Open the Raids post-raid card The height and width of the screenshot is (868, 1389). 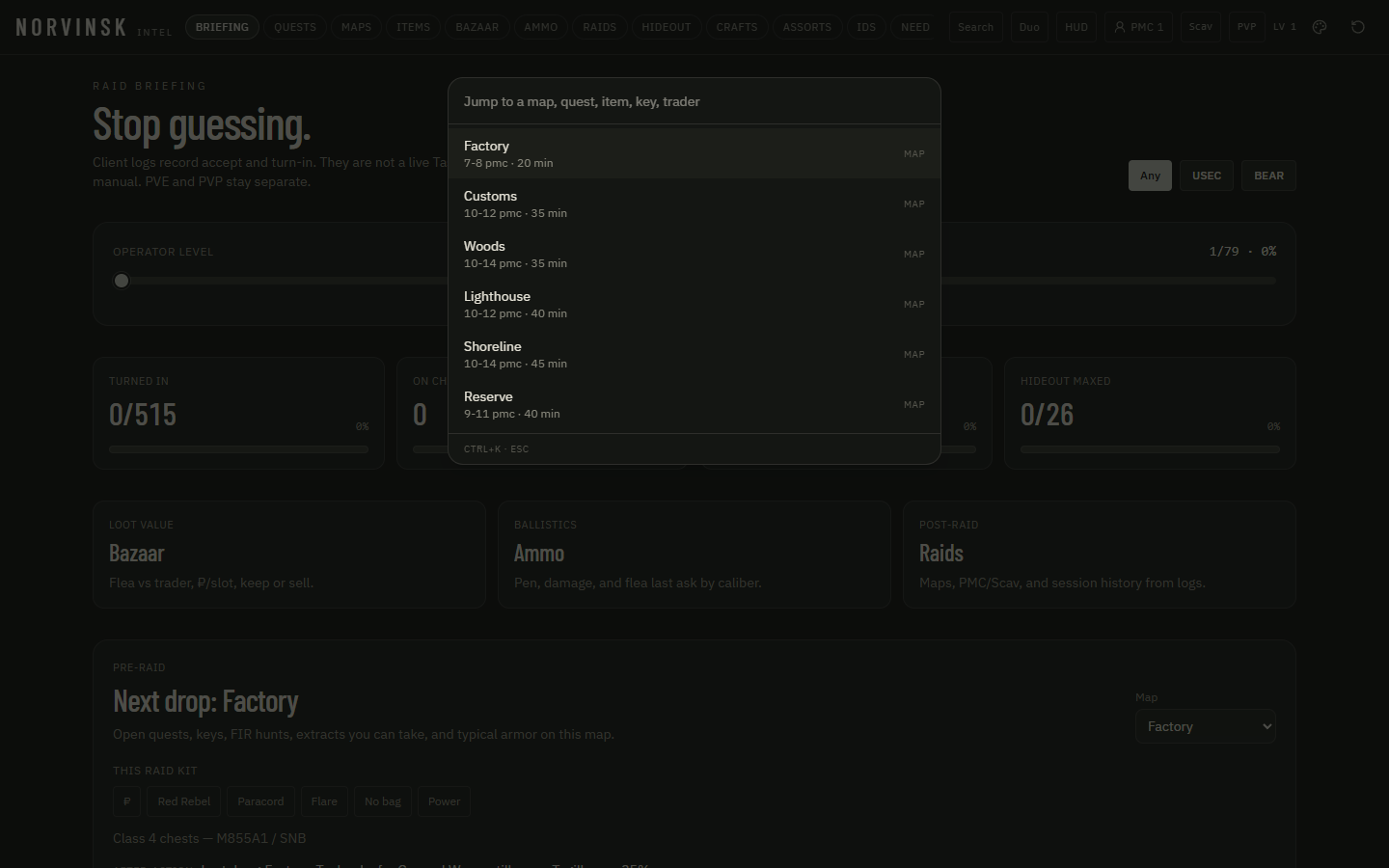tap(1100, 555)
